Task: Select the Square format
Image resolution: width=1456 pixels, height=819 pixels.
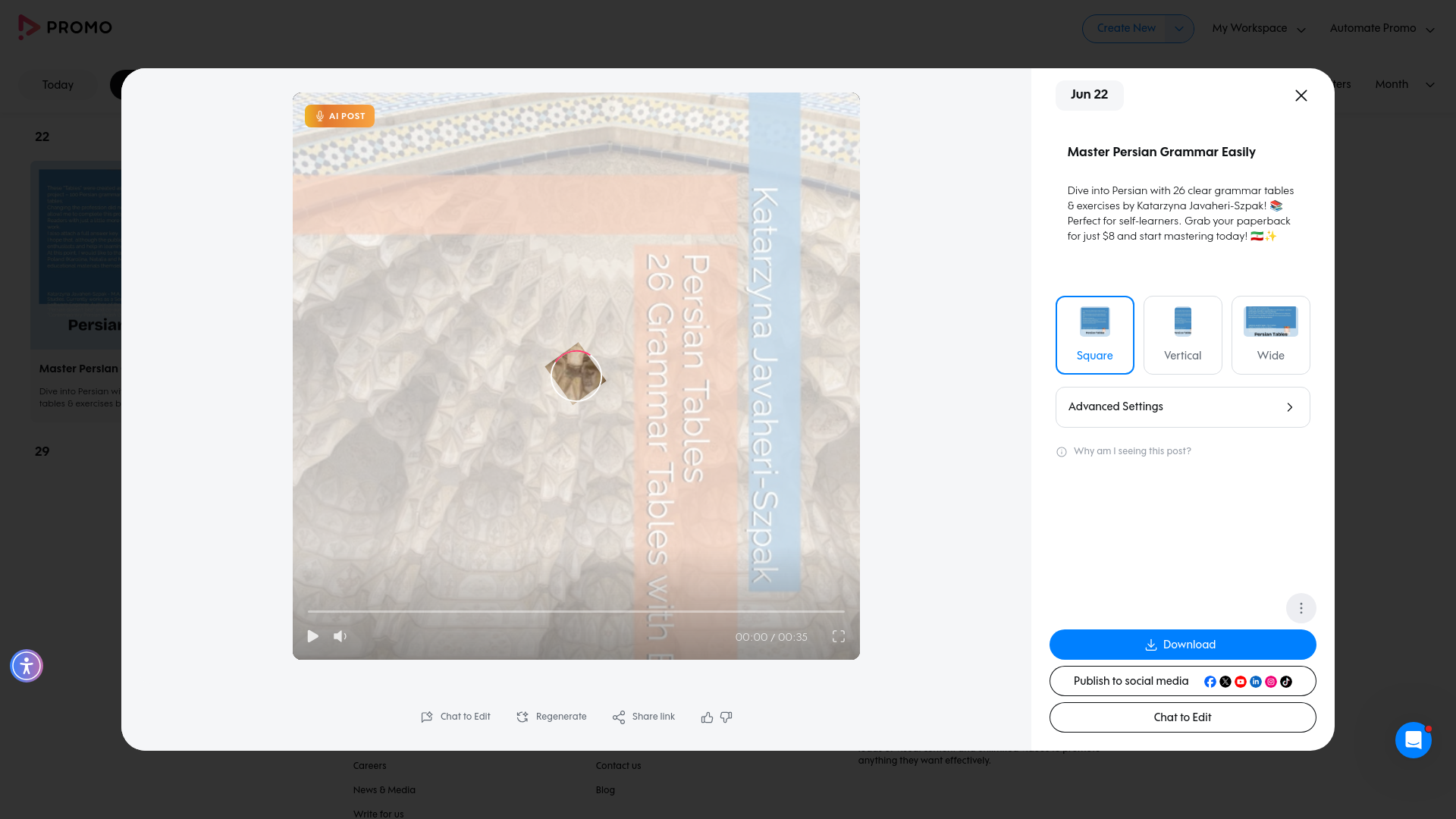Action: 1094,335
